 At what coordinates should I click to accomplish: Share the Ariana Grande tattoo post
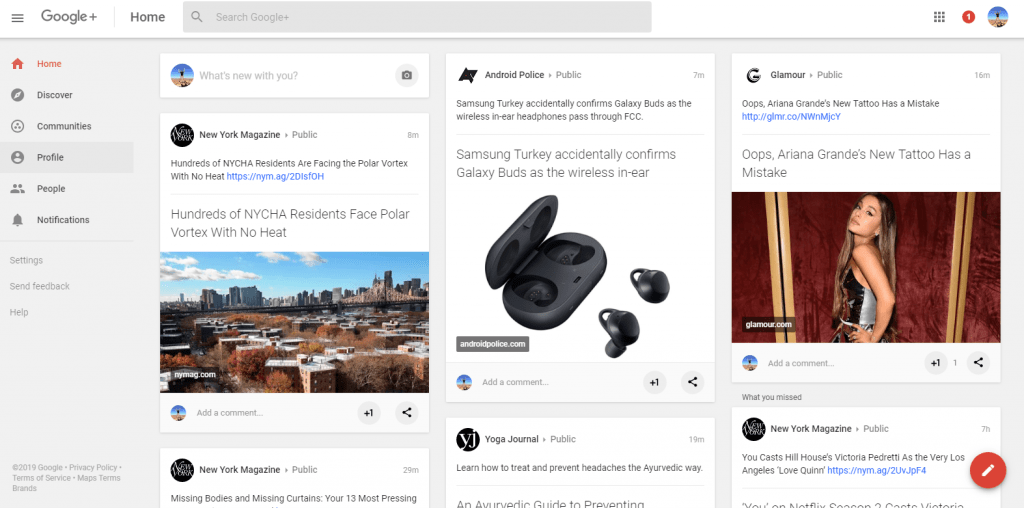[978, 363]
